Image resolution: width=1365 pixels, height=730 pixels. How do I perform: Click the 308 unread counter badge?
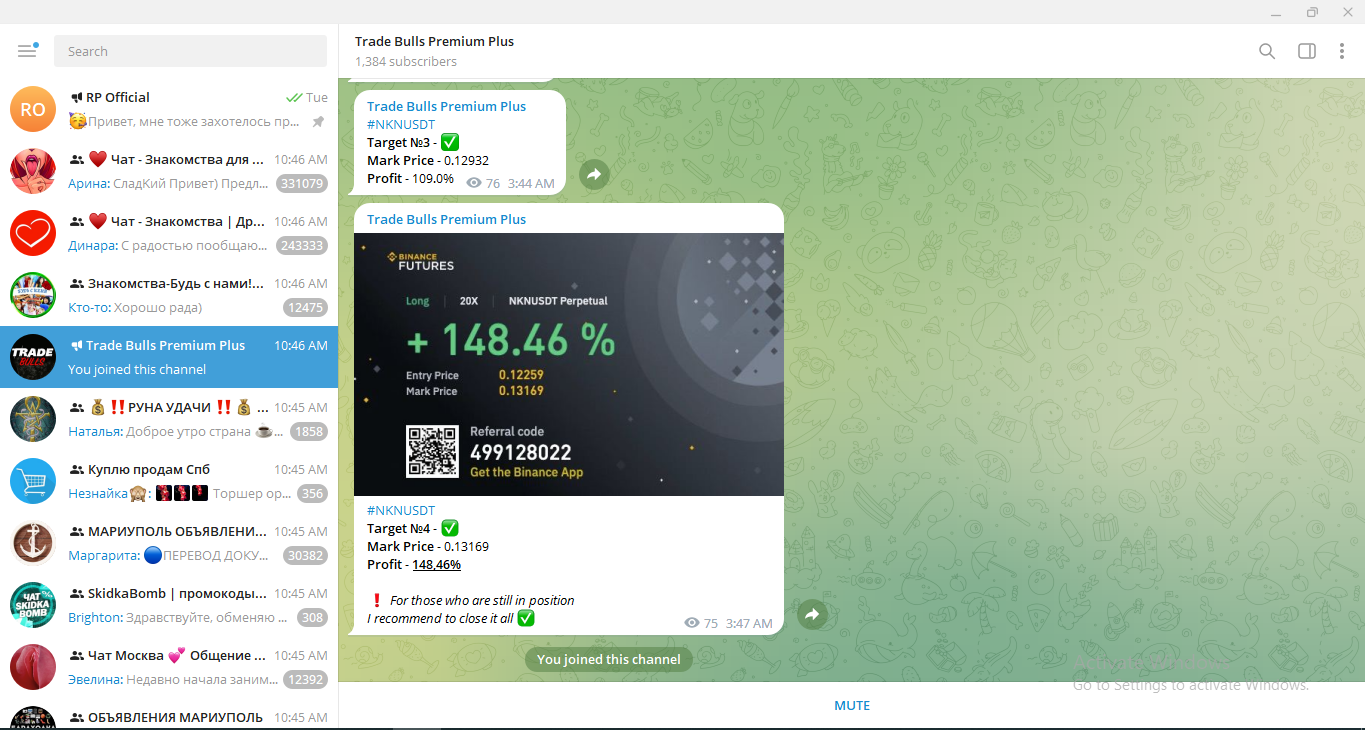[312, 618]
